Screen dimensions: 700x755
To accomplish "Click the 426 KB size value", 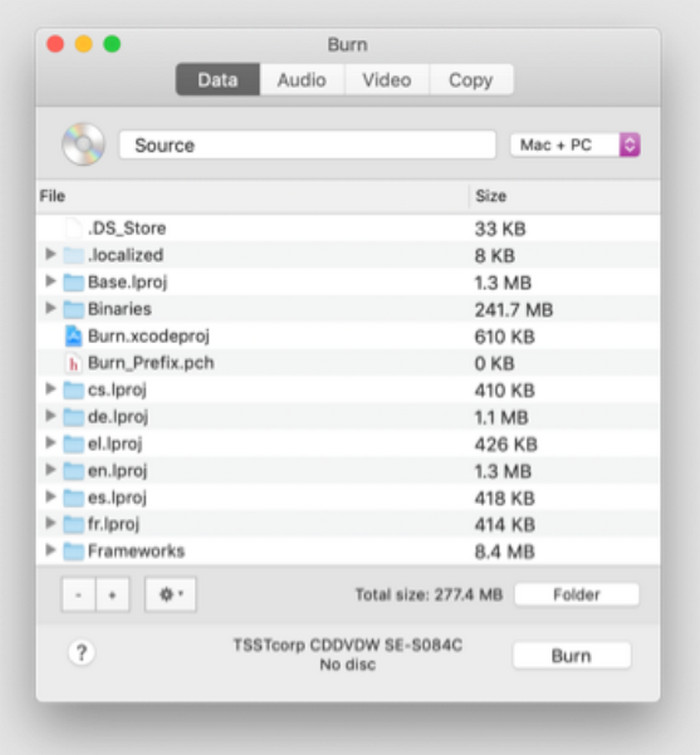I will point(506,444).
